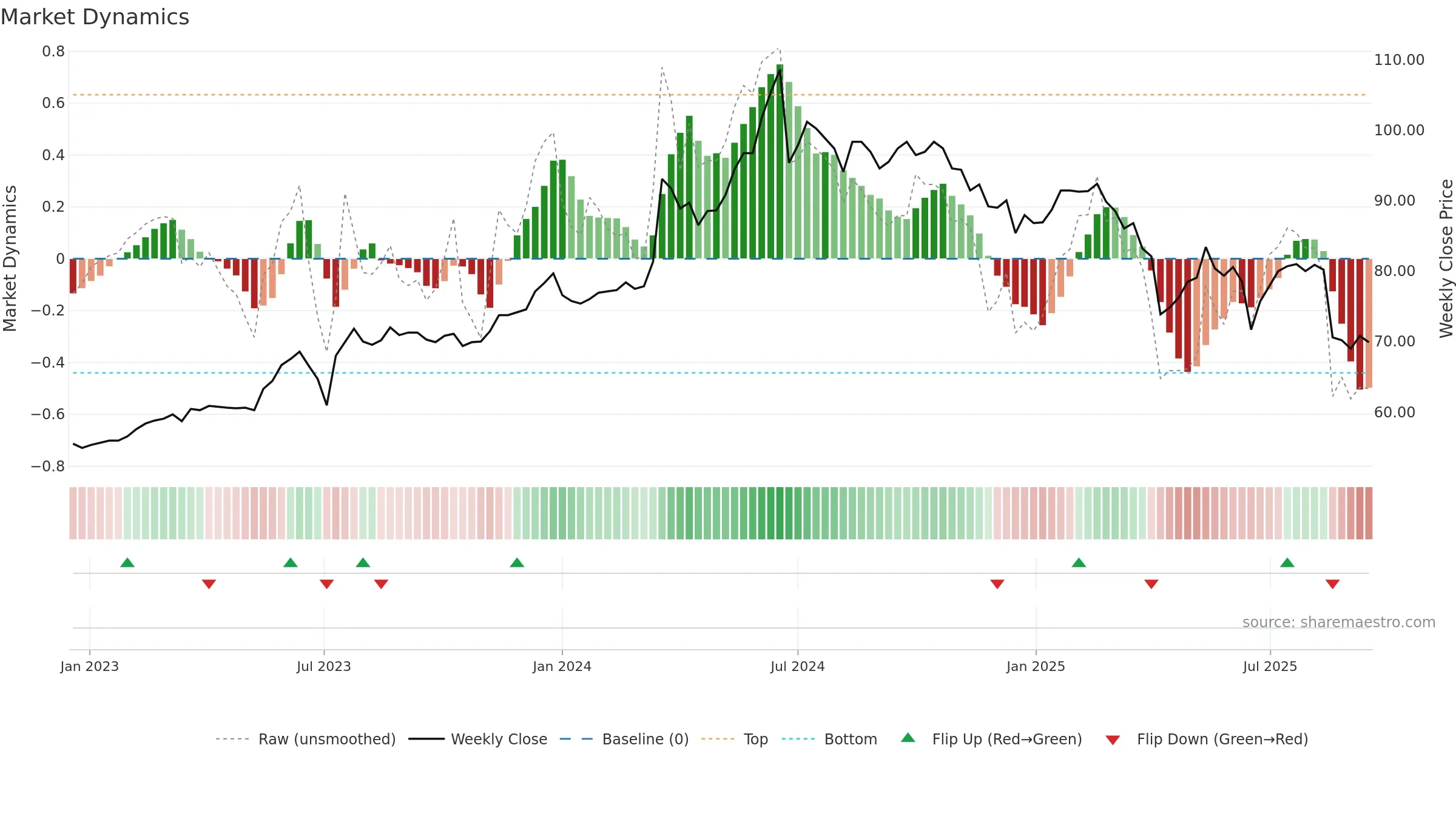Click the red flip-down marker after Jul 2023
This screenshot has width=1456, height=819.
[381, 584]
